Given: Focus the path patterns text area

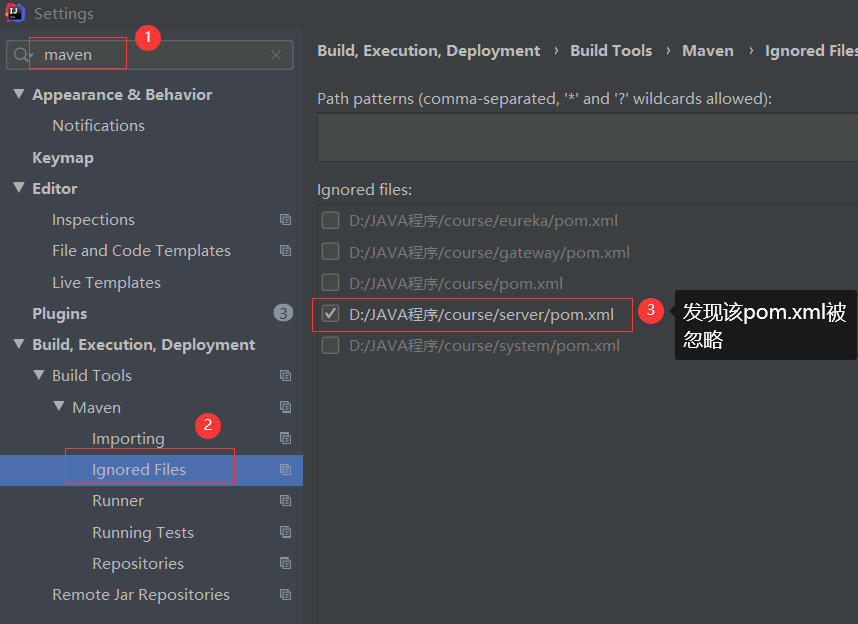Looking at the screenshot, I should (x=587, y=137).
